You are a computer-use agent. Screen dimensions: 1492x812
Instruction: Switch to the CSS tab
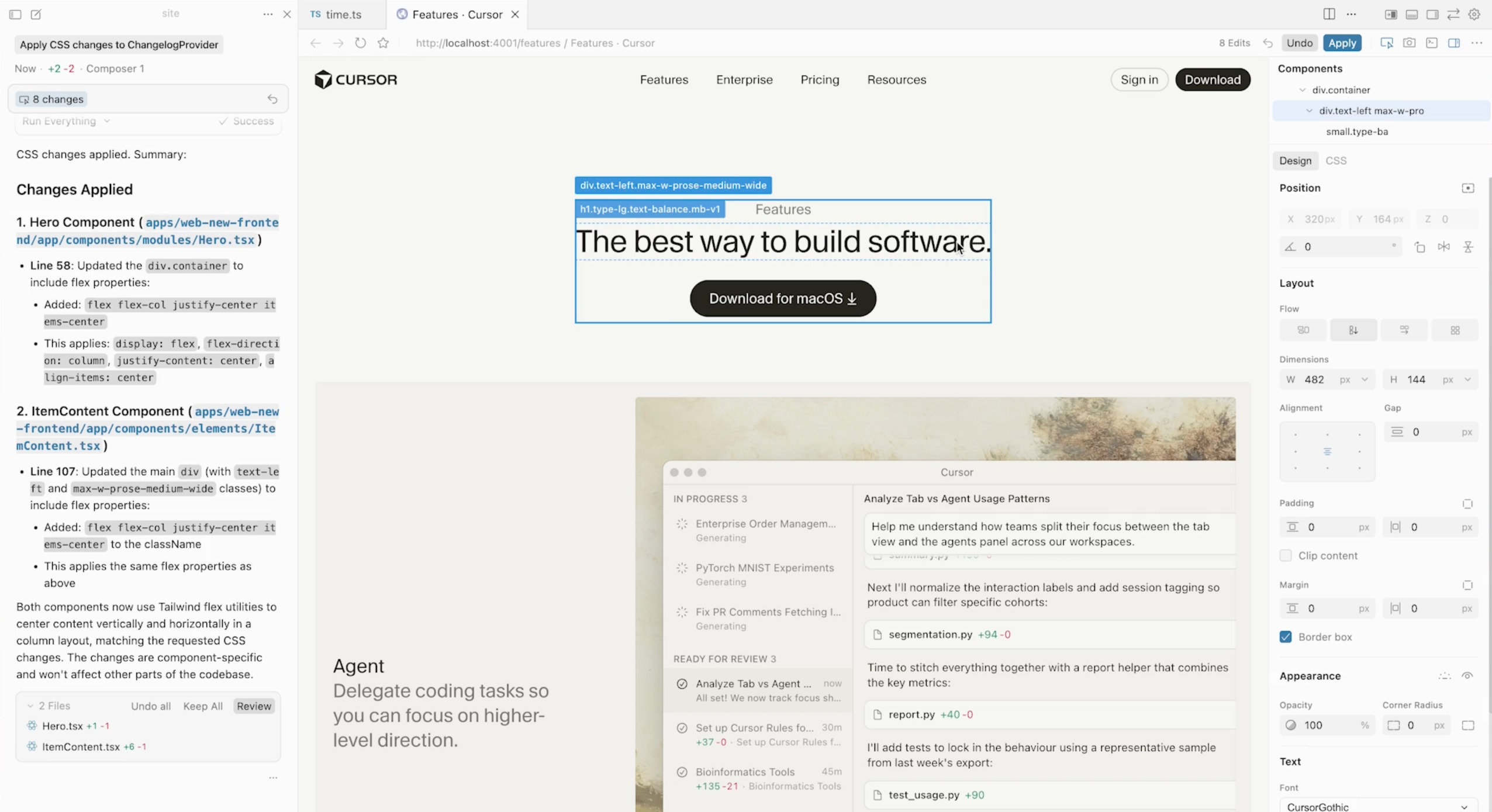click(1338, 160)
